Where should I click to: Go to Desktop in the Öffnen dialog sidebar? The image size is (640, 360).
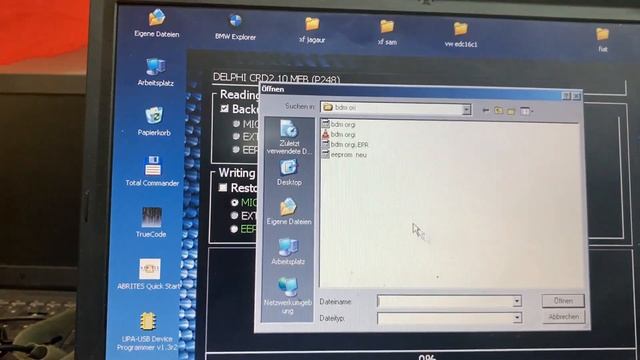pyautogui.click(x=289, y=172)
